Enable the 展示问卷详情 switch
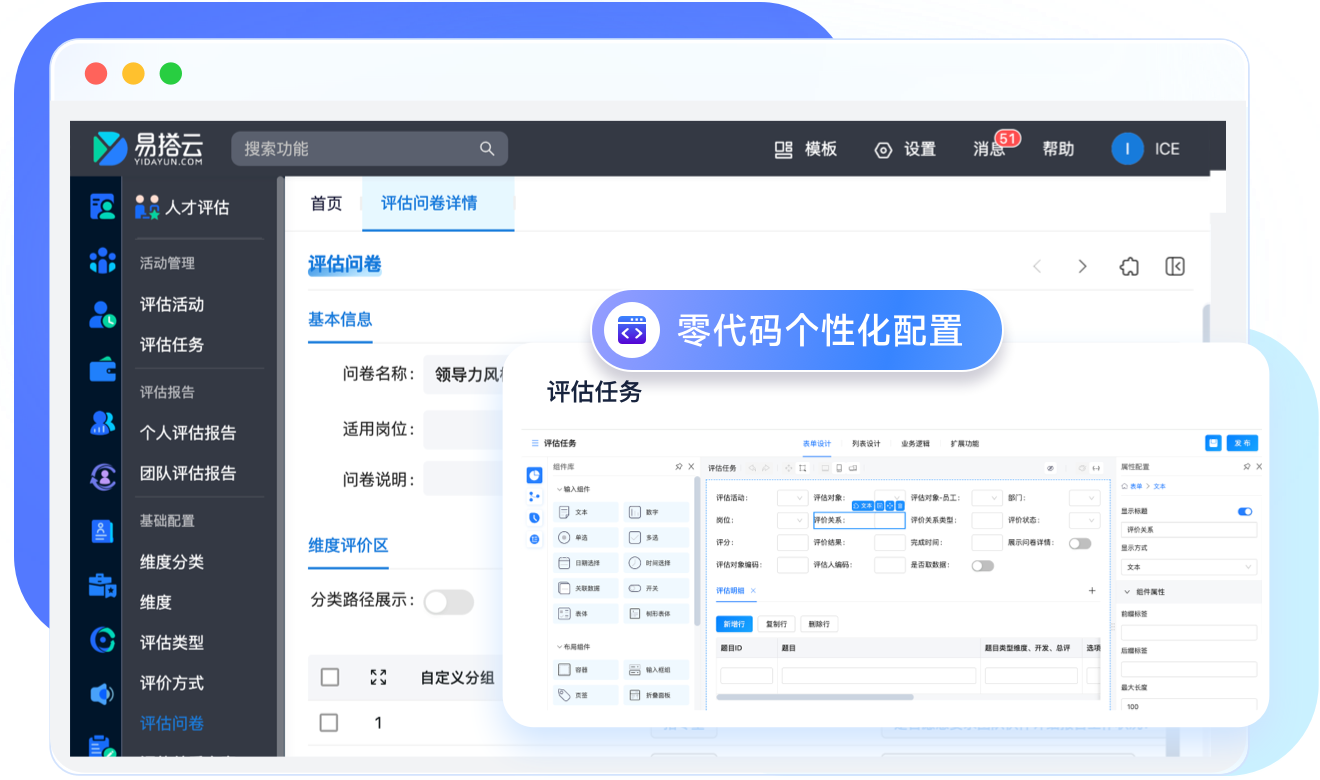Viewport: 1320px width, 780px height. point(1080,543)
